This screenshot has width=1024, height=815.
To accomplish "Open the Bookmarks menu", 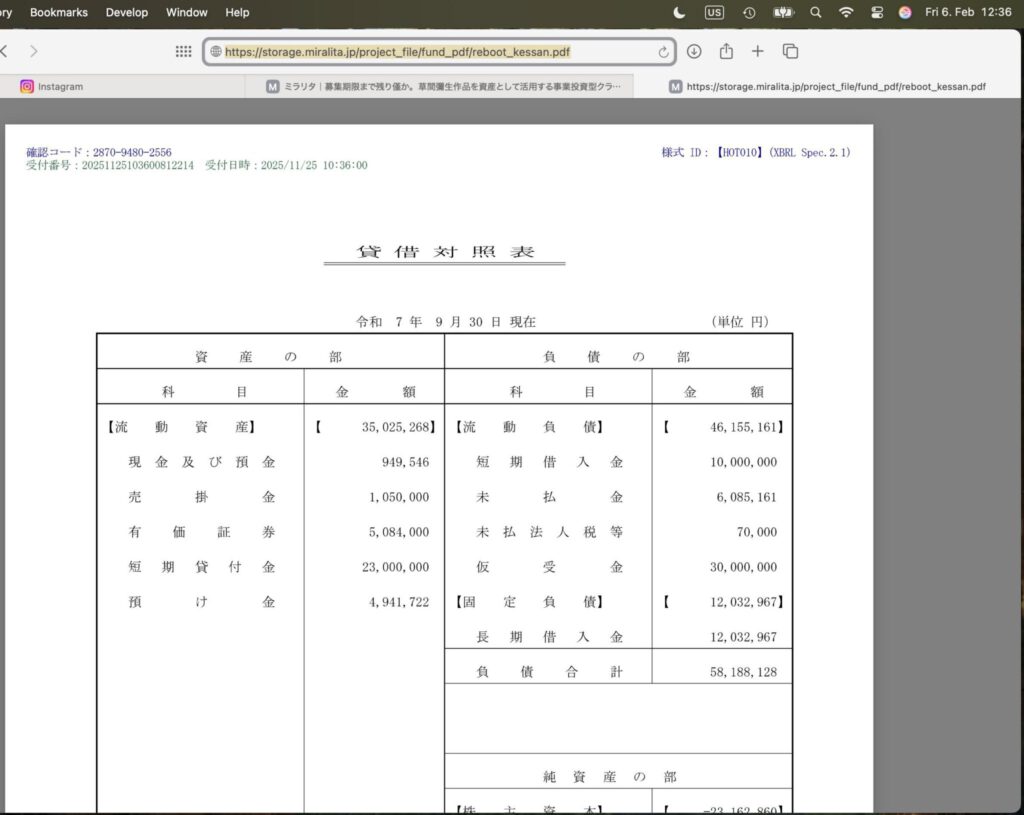I will coord(59,12).
